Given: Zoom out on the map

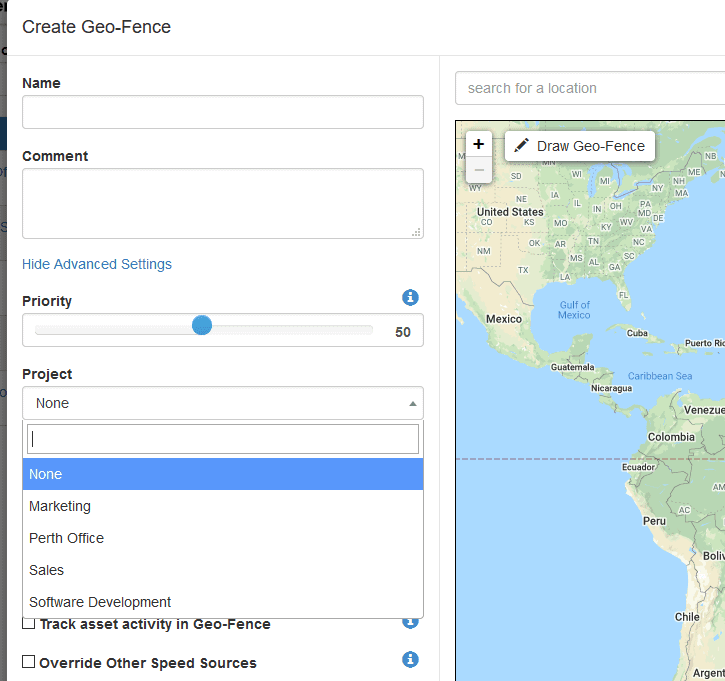Looking at the screenshot, I should [479, 170].
